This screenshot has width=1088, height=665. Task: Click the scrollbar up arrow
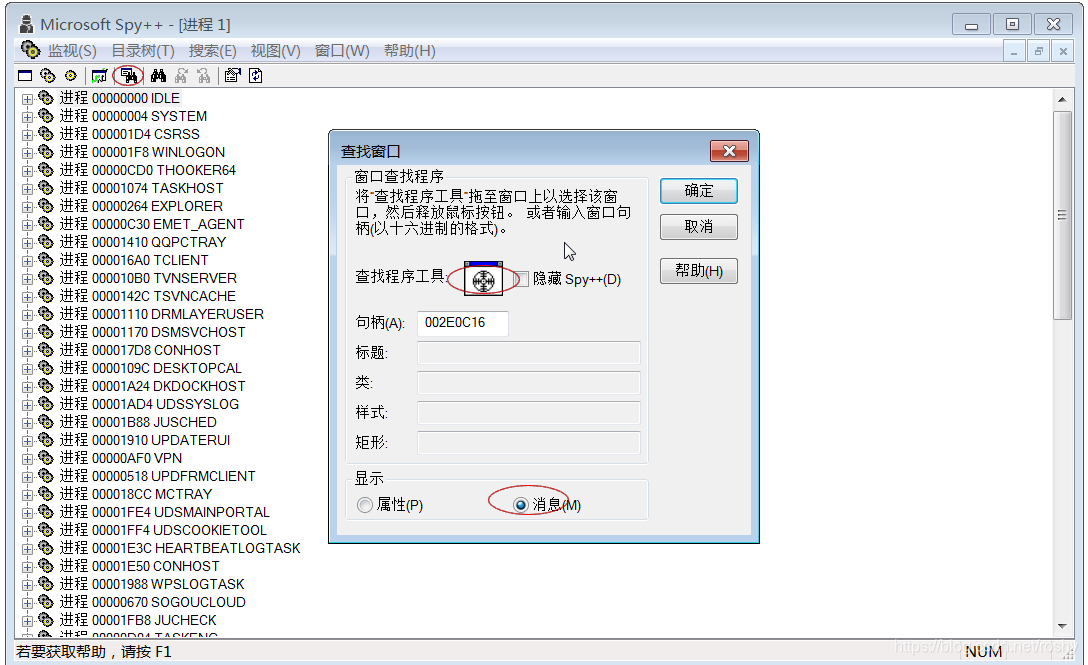[x=1062, y=99]
